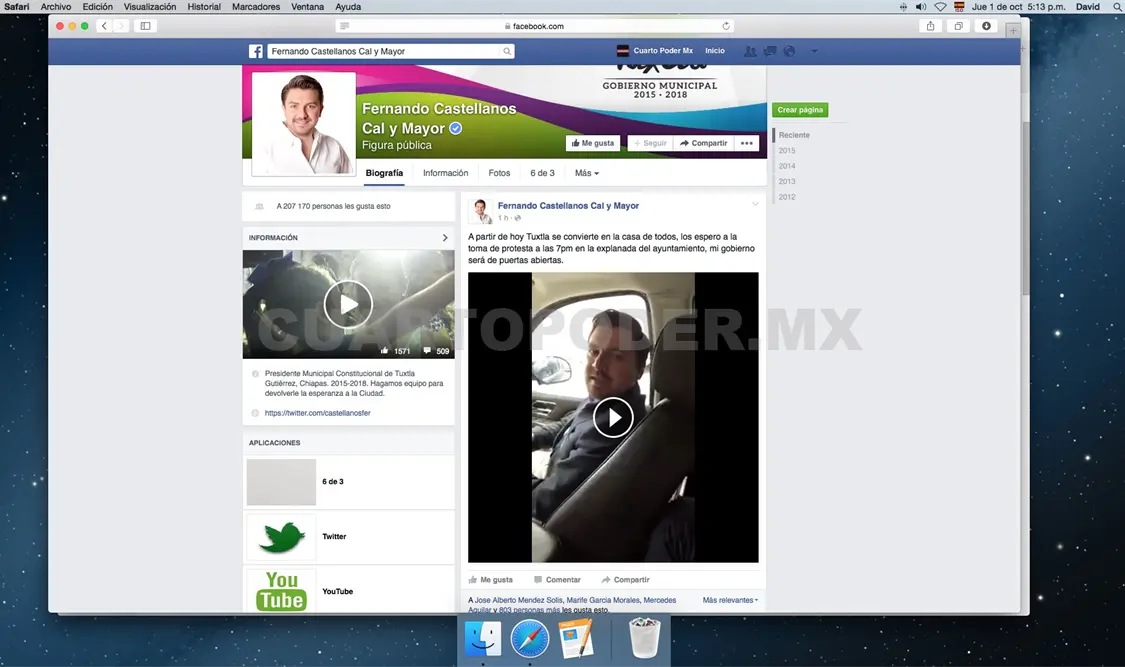This screenshot has width=1125, height=667.
Task: Open Safari from the Dock
Action: [x=529, y=638]
